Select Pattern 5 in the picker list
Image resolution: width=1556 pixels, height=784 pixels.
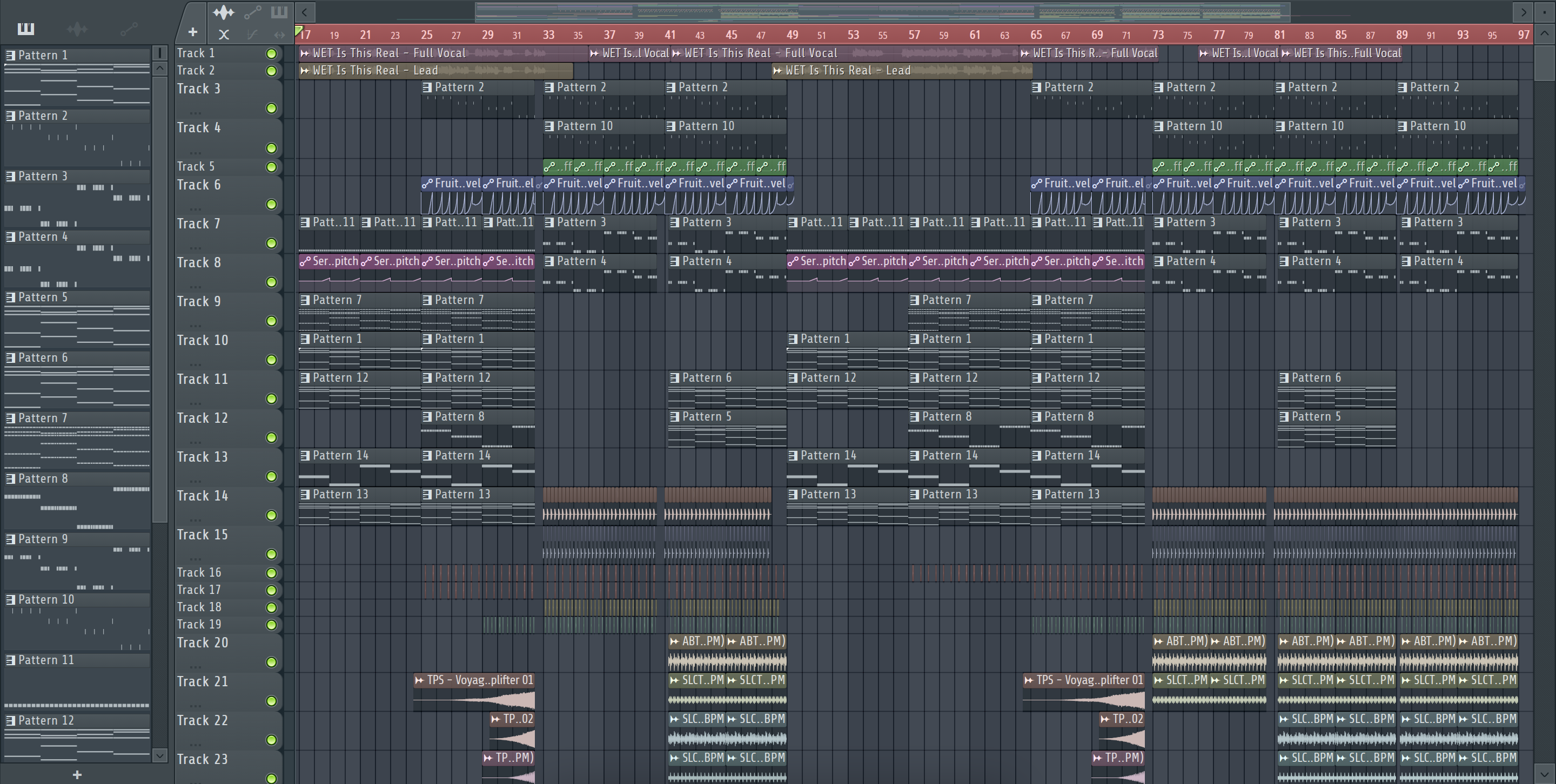coord(43,298)
